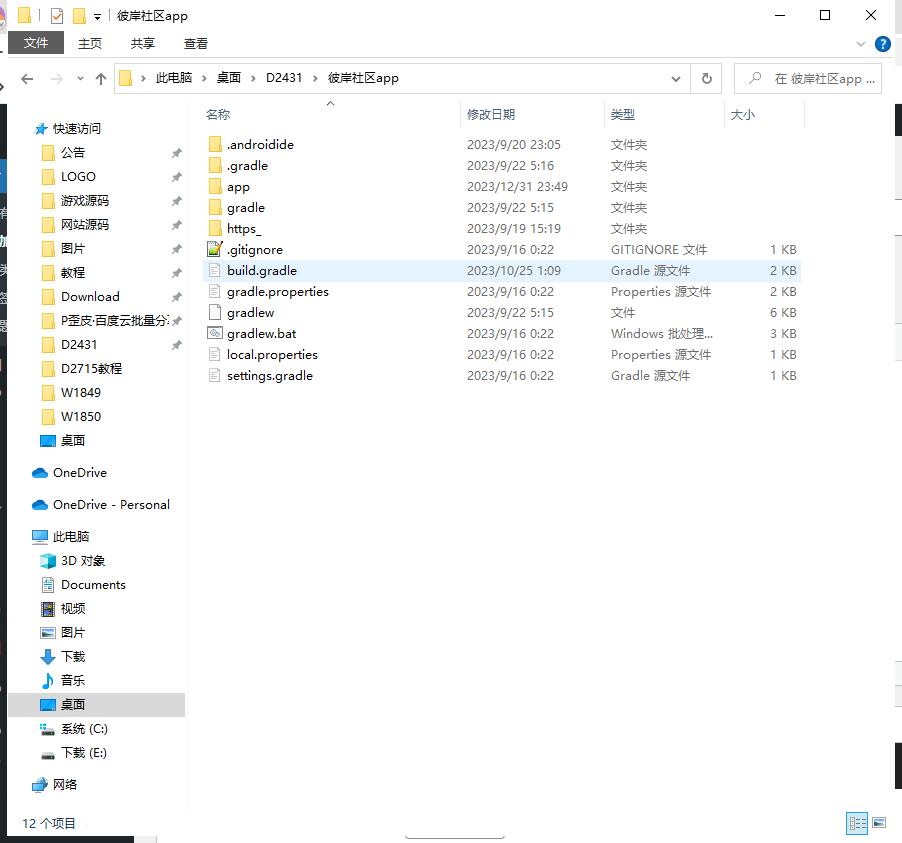Sort by 大小 column header
This screenshot has width=902, height=843.
[765, 115]
